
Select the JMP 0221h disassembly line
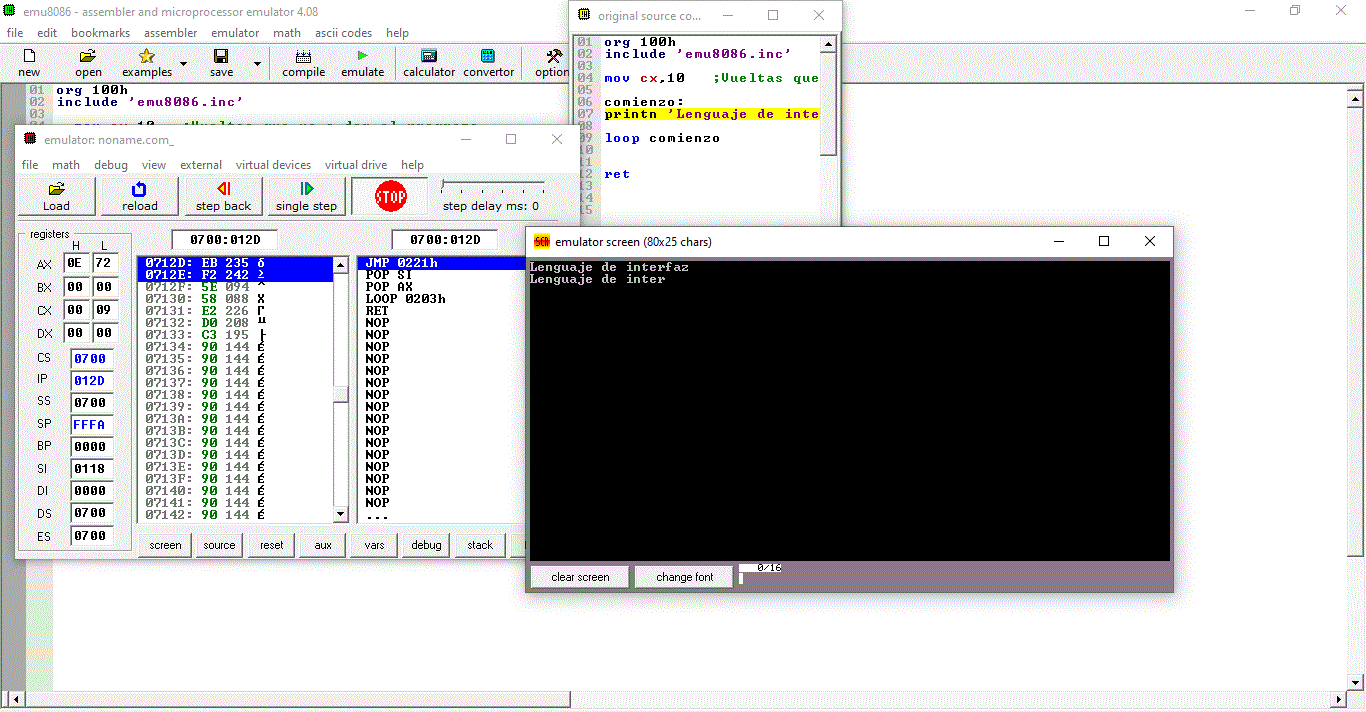[441, 263]
